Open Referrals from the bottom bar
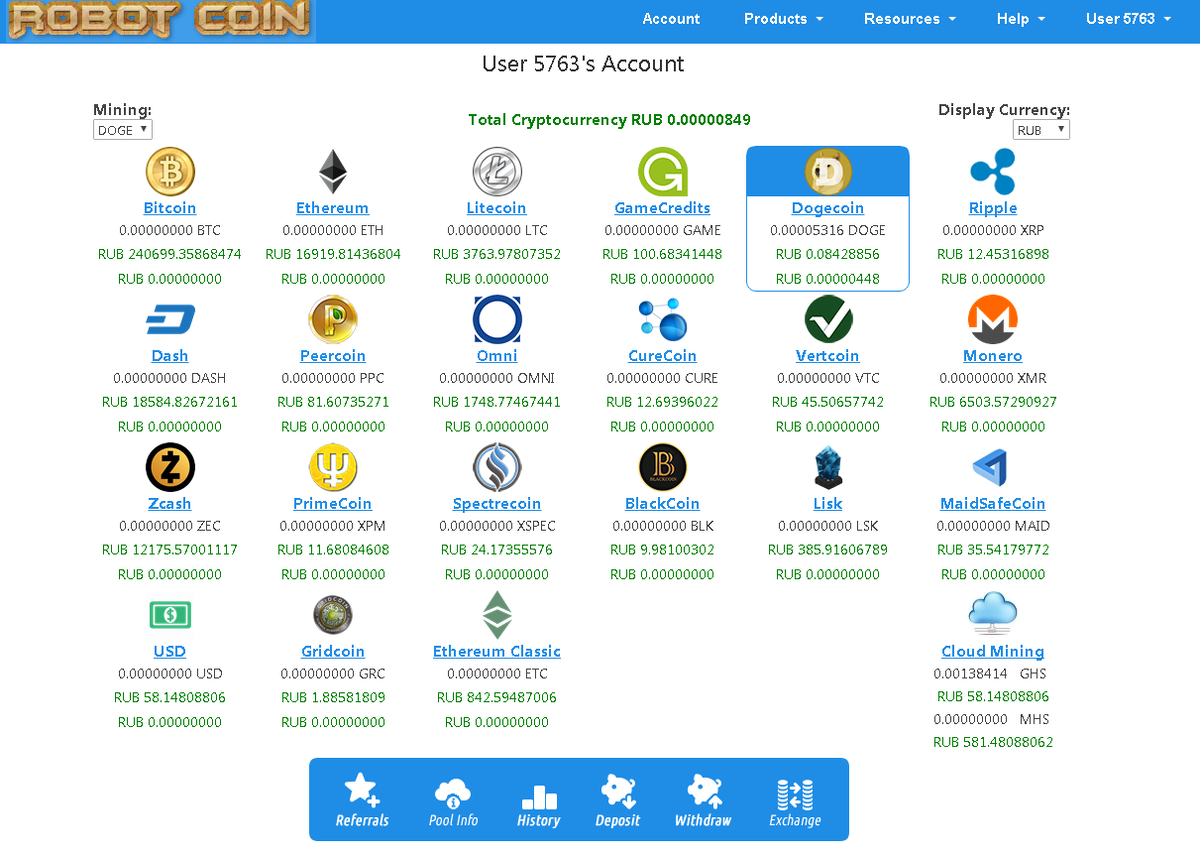Screen dimensions: 1200x859 coord(362,801)
